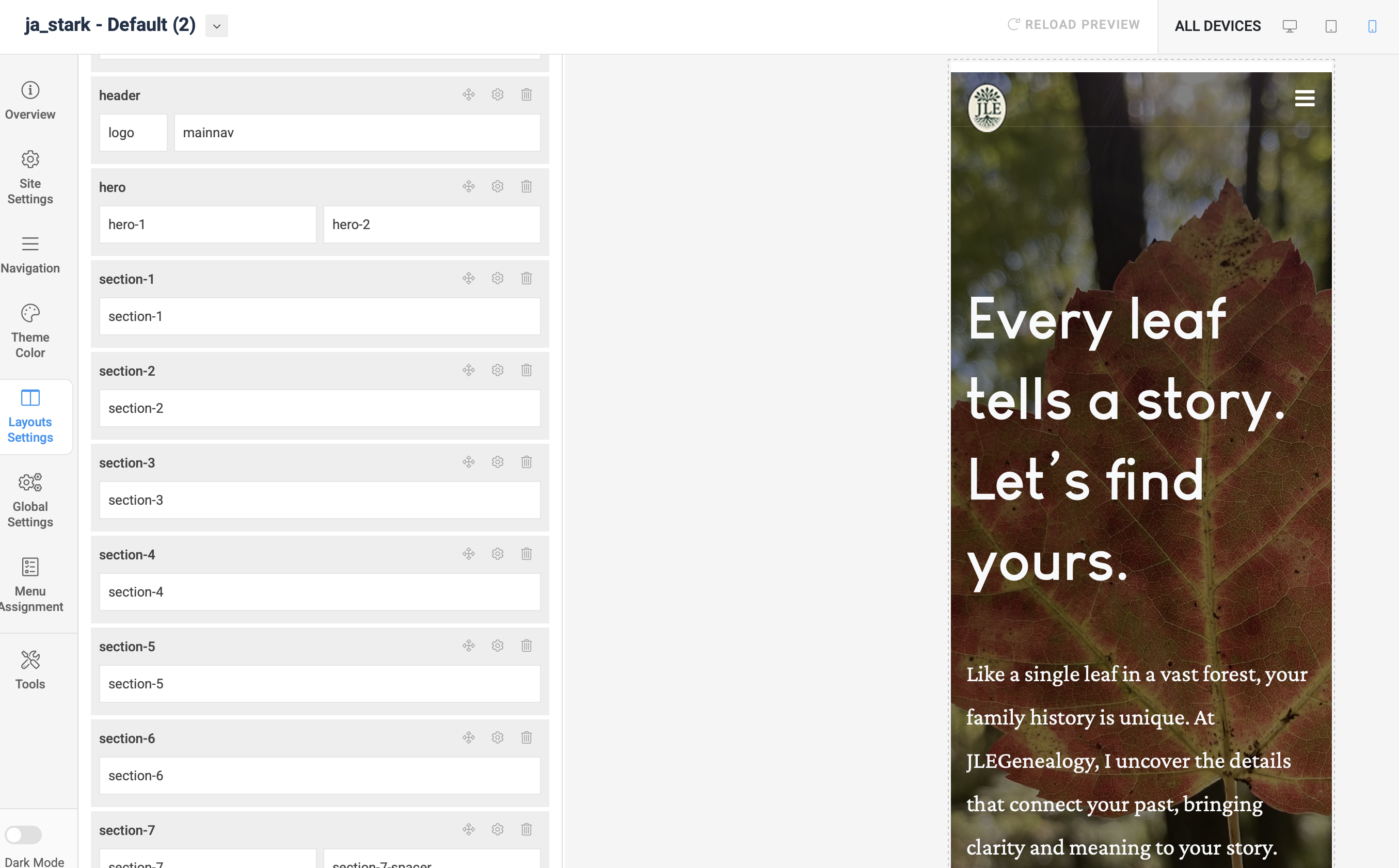Toggle the Dark Mode switch

pos(24,834)
